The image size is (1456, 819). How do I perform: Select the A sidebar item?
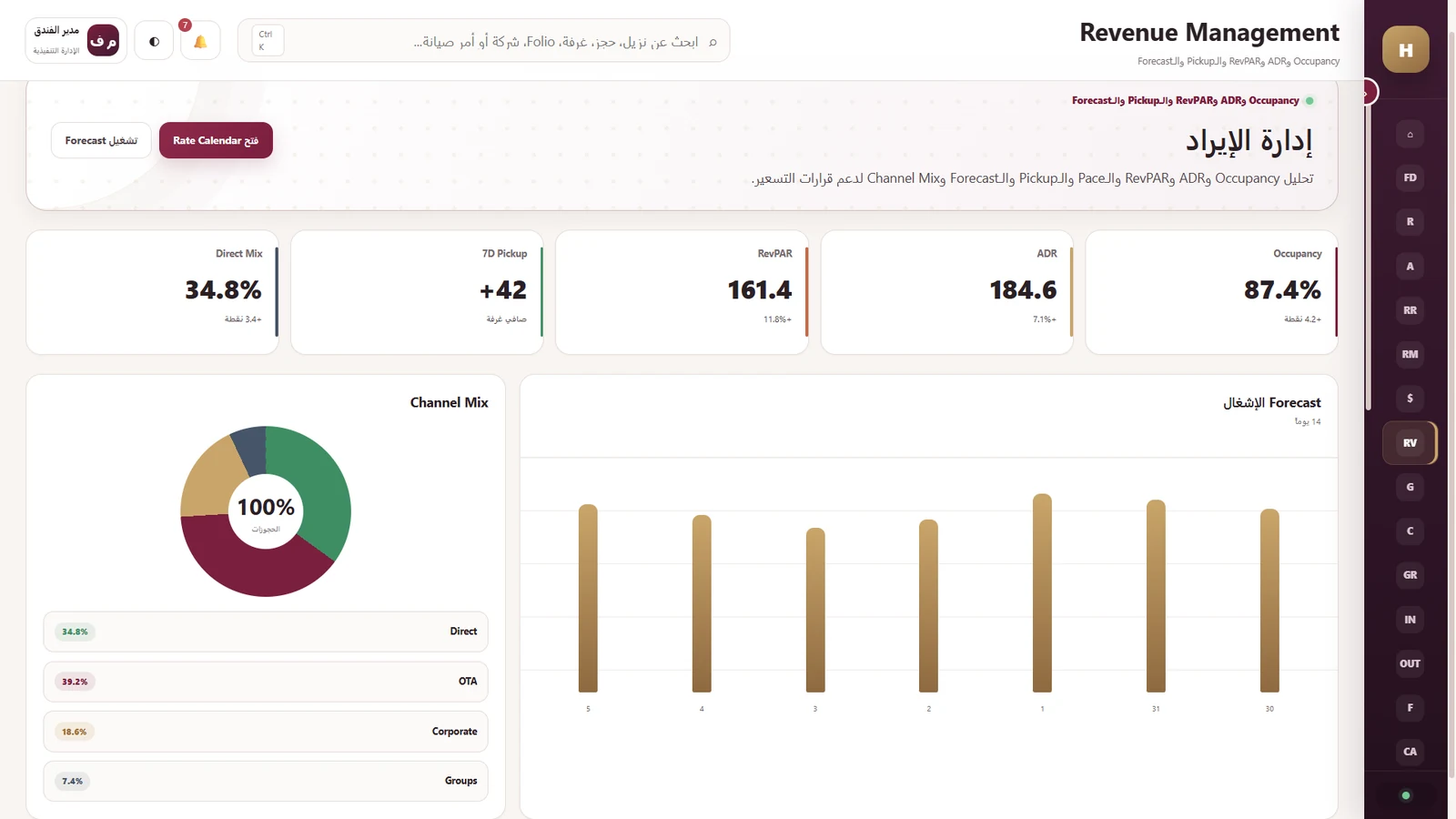(1410, 266)
